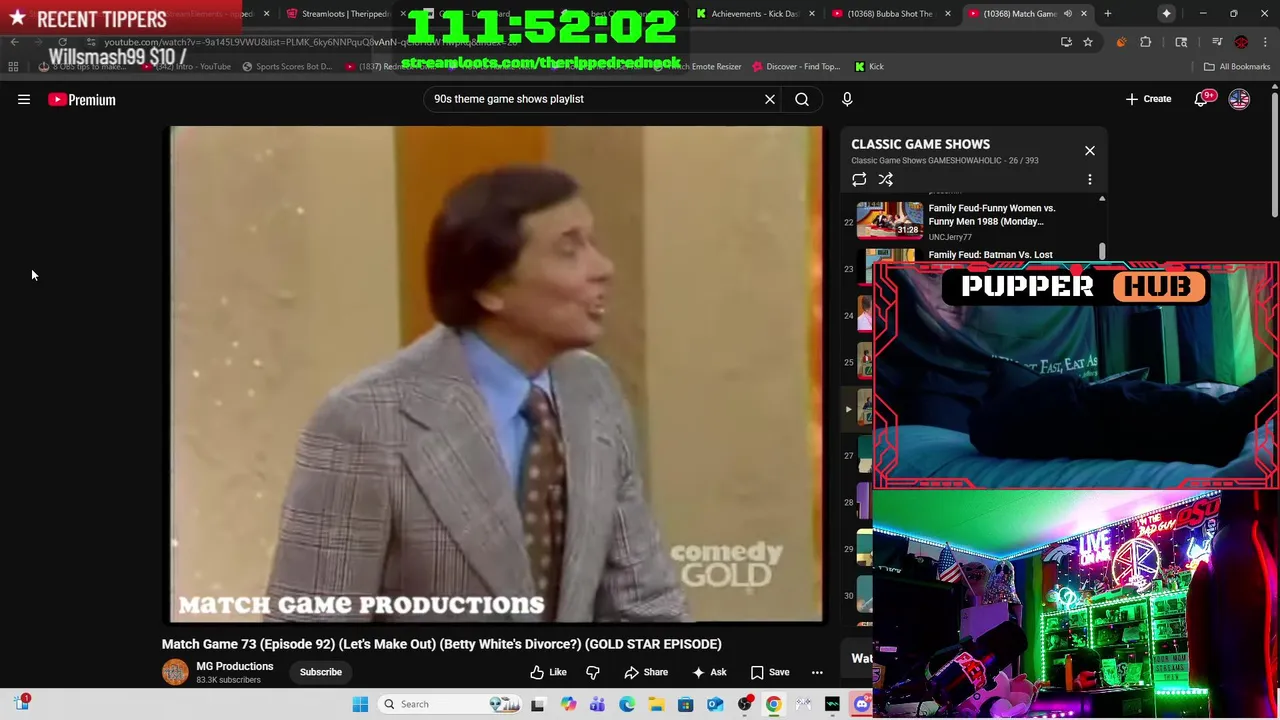Open the YouTube guide hamburger menu
Viewport: 1280px width, 720px height.
pyautogui.click(x=24, y=99)
